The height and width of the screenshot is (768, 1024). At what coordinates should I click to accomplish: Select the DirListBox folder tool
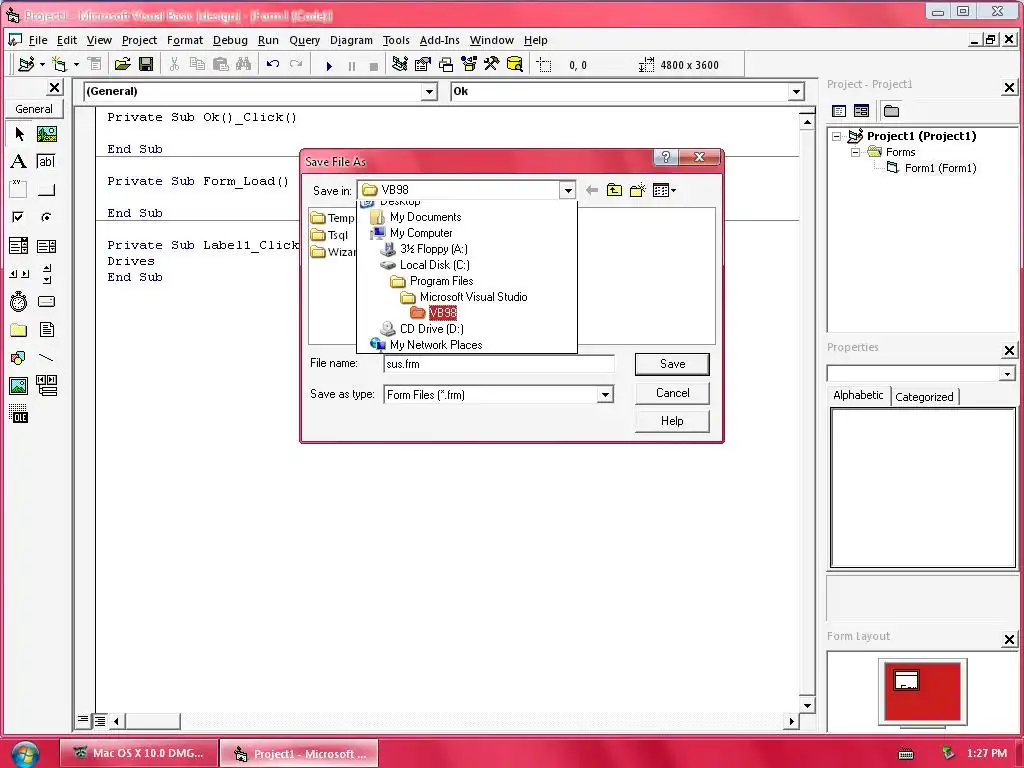19,330
